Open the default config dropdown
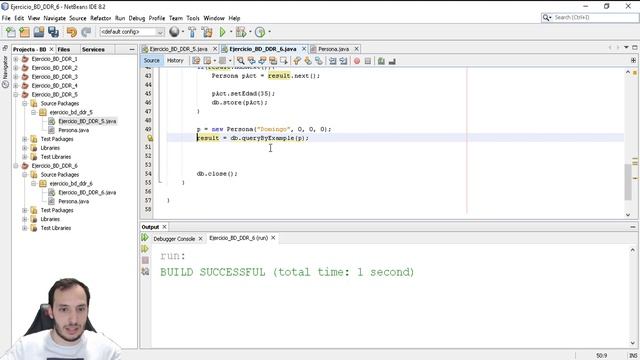The width and height of the screenshot is (640, 360). pos(132,32)
